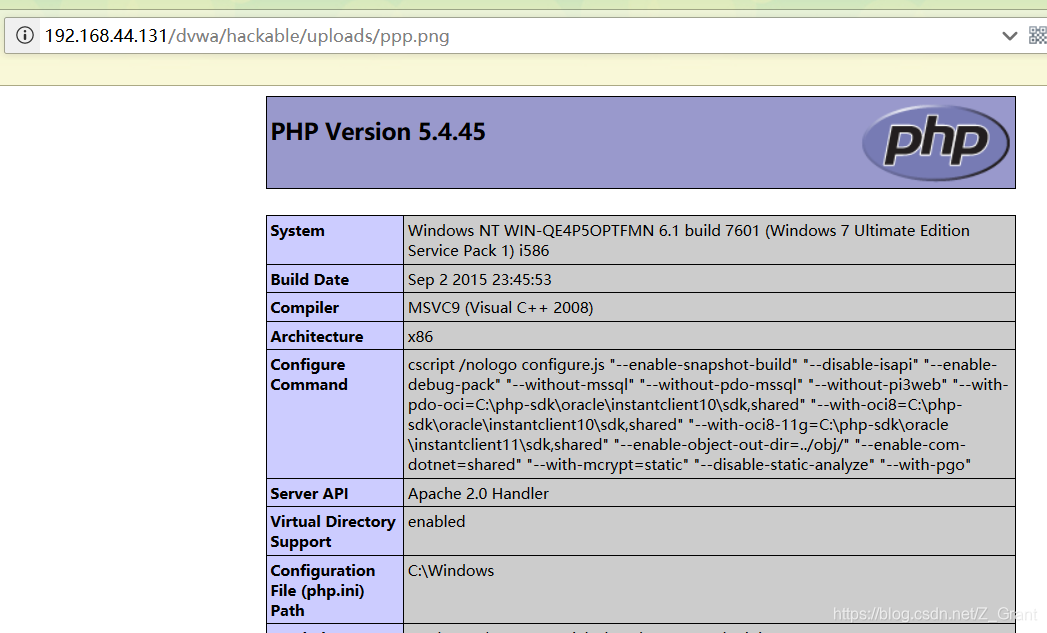Click the 'Apache 2.0 Handler' value
Image resolution: width=1047 pixels, height=633 pixels.
click(478, 493)
